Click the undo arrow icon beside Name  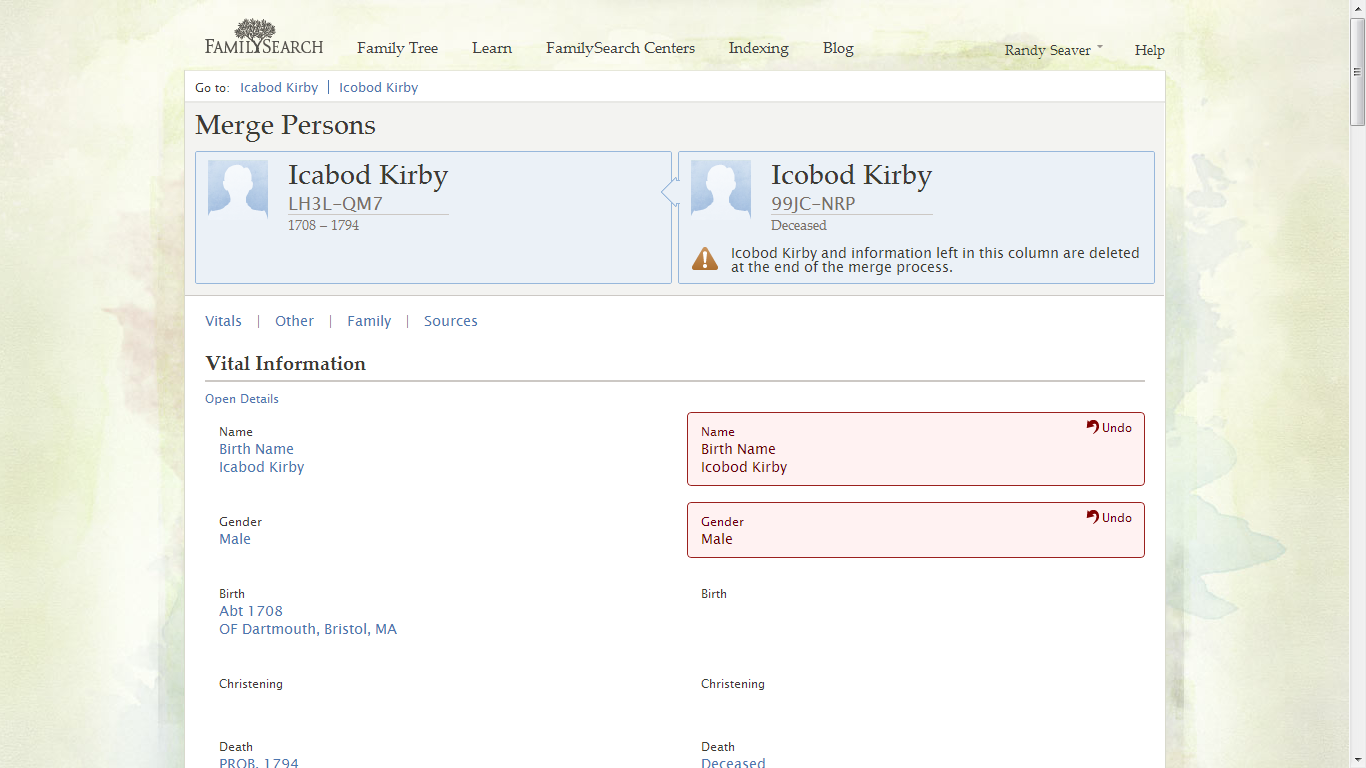tap(1091, 426)
